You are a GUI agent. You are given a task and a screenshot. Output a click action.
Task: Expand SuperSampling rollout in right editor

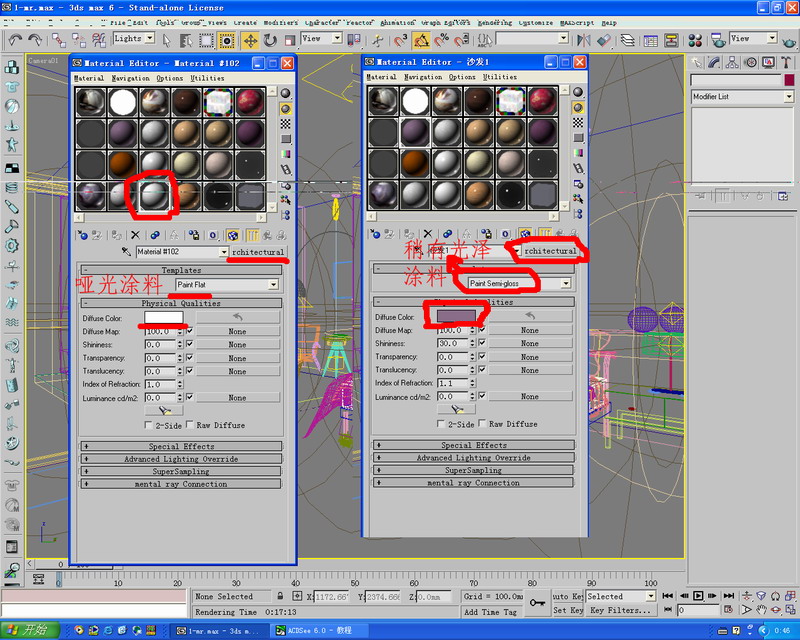(x=473, y=470)
